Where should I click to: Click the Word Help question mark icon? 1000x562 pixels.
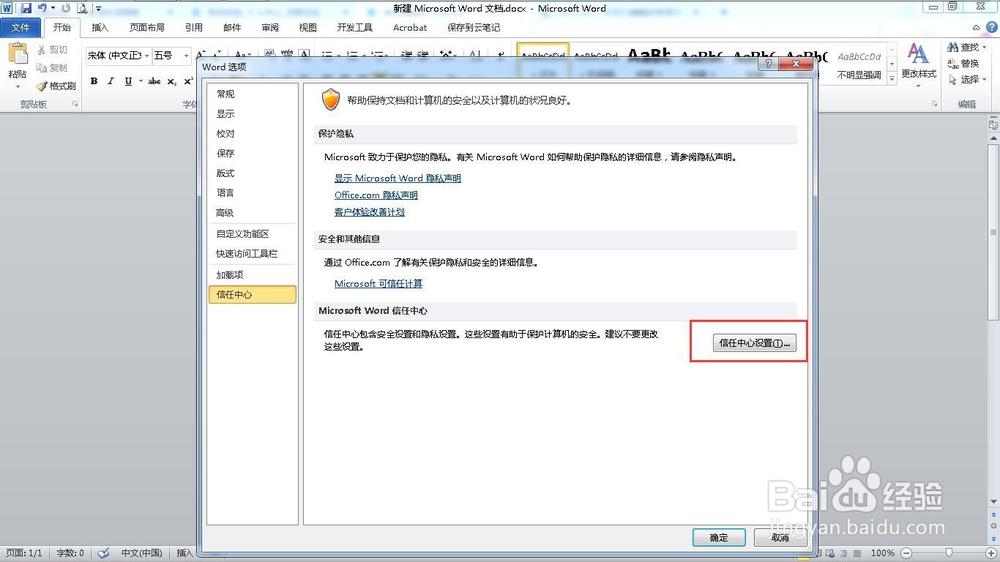tap(992, 27)
